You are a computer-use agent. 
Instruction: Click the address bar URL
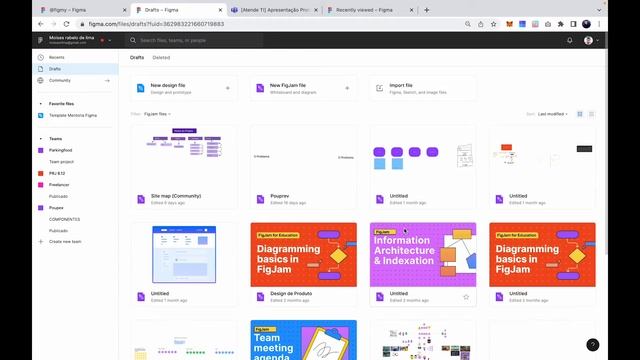coord(156,24)
